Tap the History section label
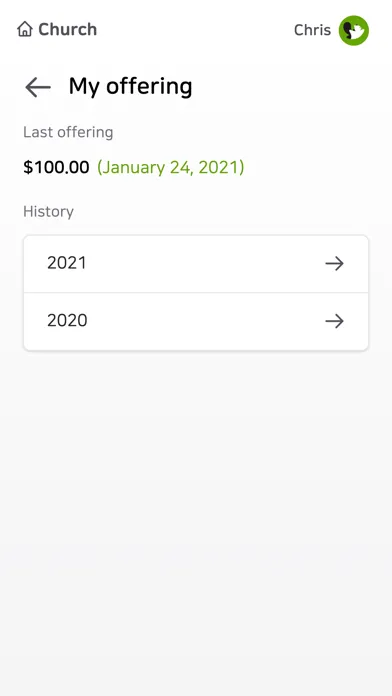The height and width of the screenshot is (696, 392). coord(48,211)
